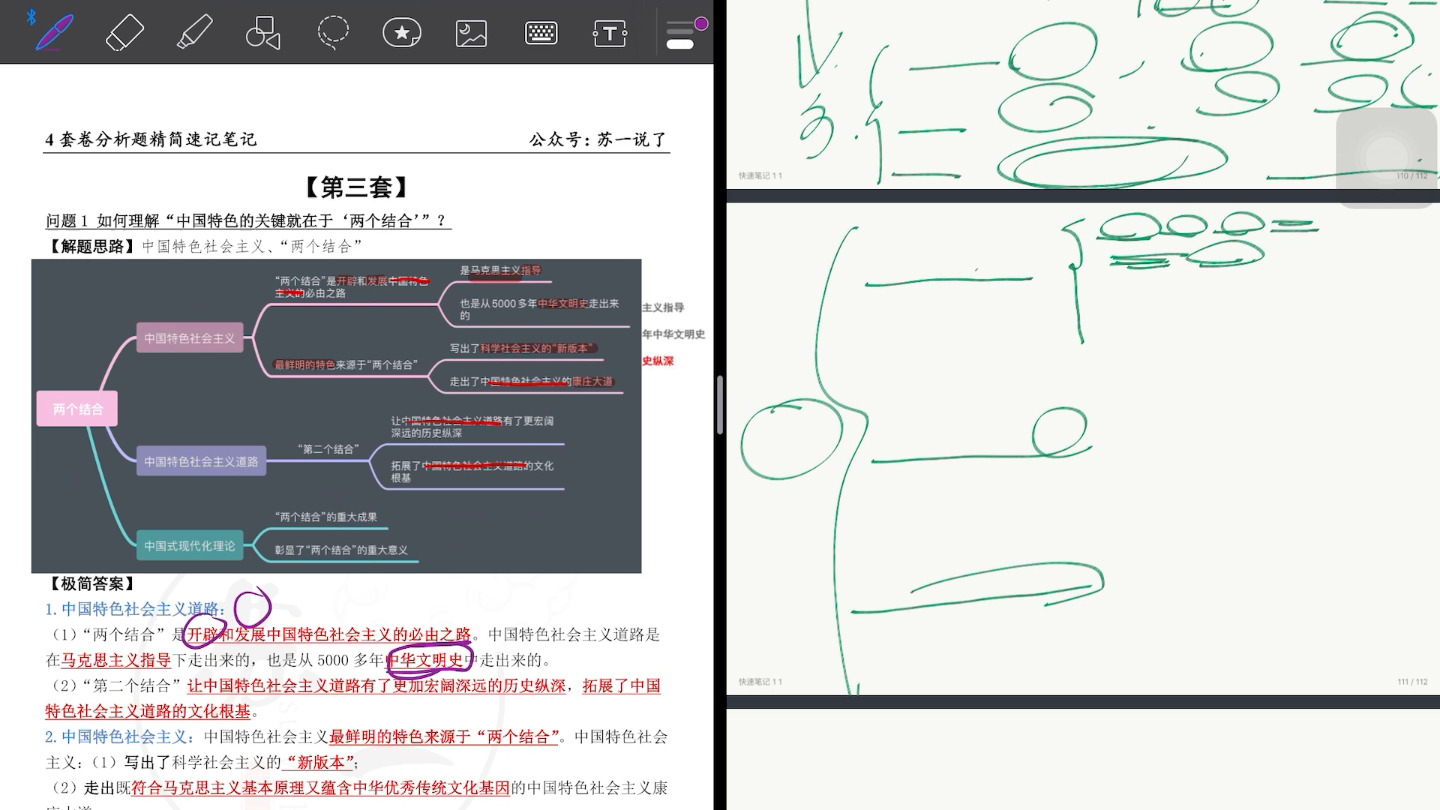This screenshot has width=1440, height=810.
Task: Tap the red '马克思主义指导' phrase
Action: [x=116, y=660]
